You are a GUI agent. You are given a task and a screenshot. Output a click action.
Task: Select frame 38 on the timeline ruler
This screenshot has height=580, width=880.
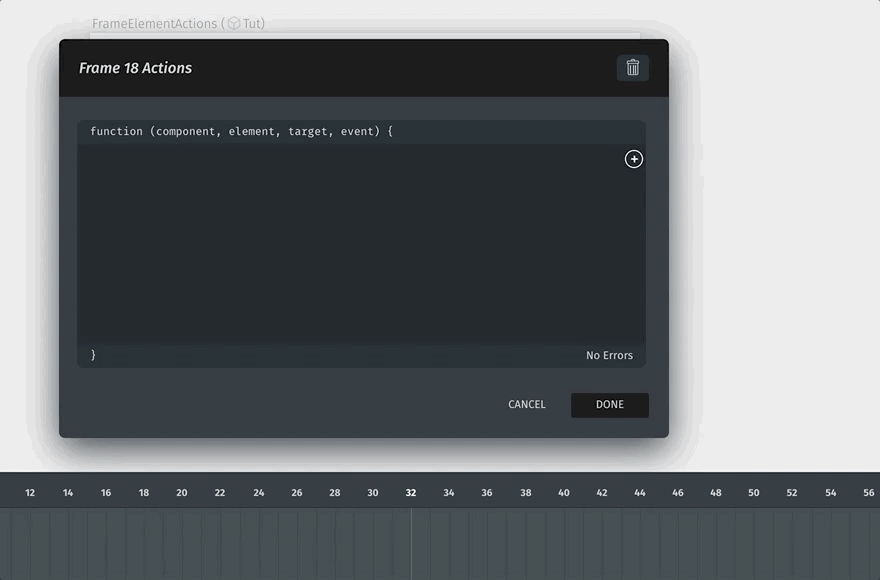pos(525,492)
